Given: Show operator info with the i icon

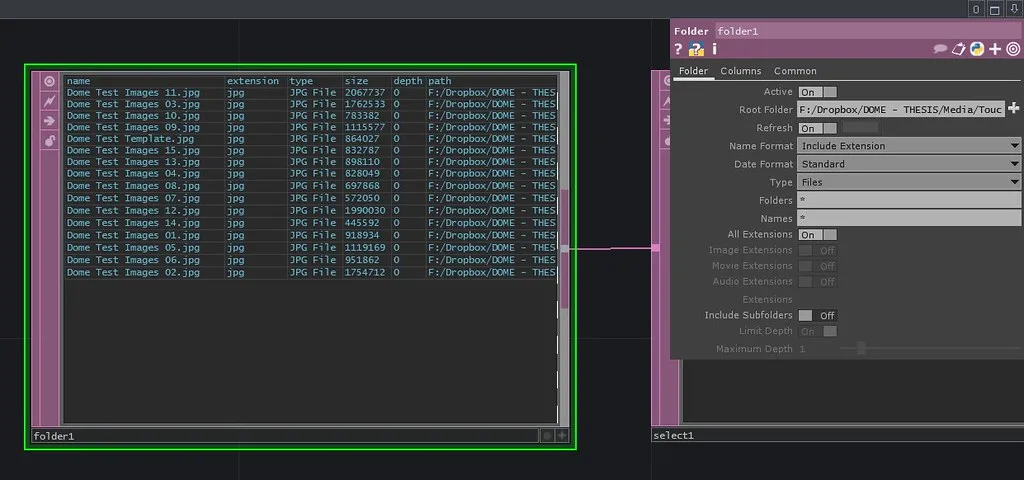Looking at the screenshot, I should point(715,49).
